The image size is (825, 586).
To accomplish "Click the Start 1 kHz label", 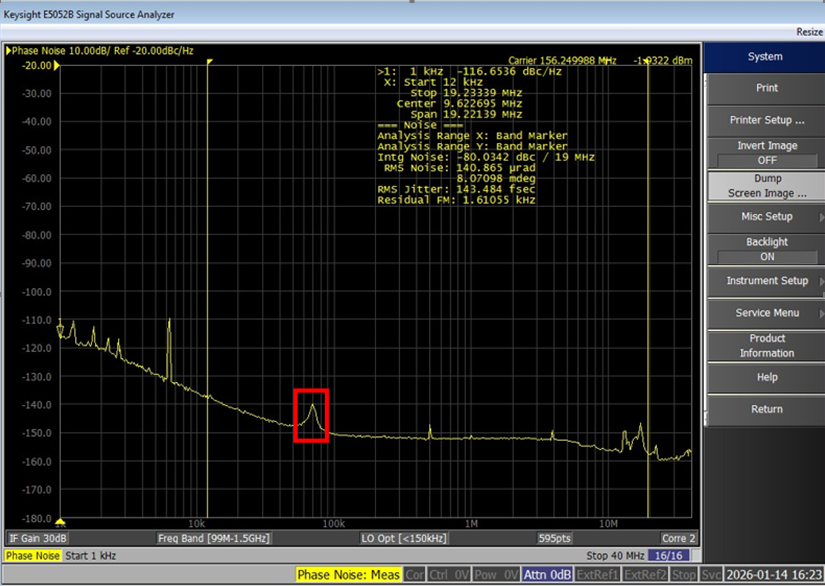I will 90,556.
